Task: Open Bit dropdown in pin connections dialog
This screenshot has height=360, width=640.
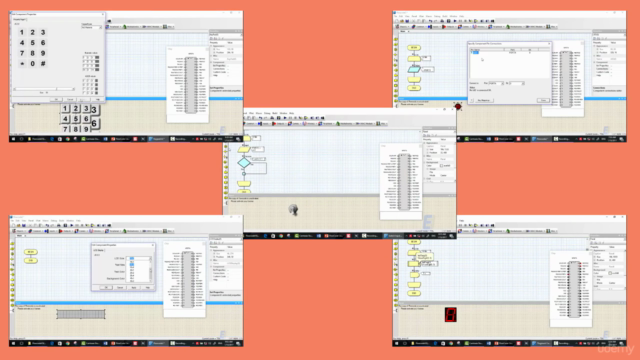Action: click(517, 83)
